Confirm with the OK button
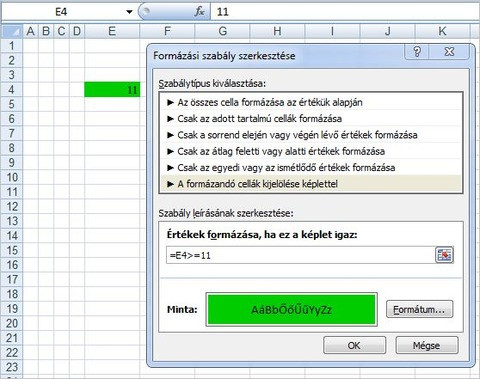 coord(354,345)
